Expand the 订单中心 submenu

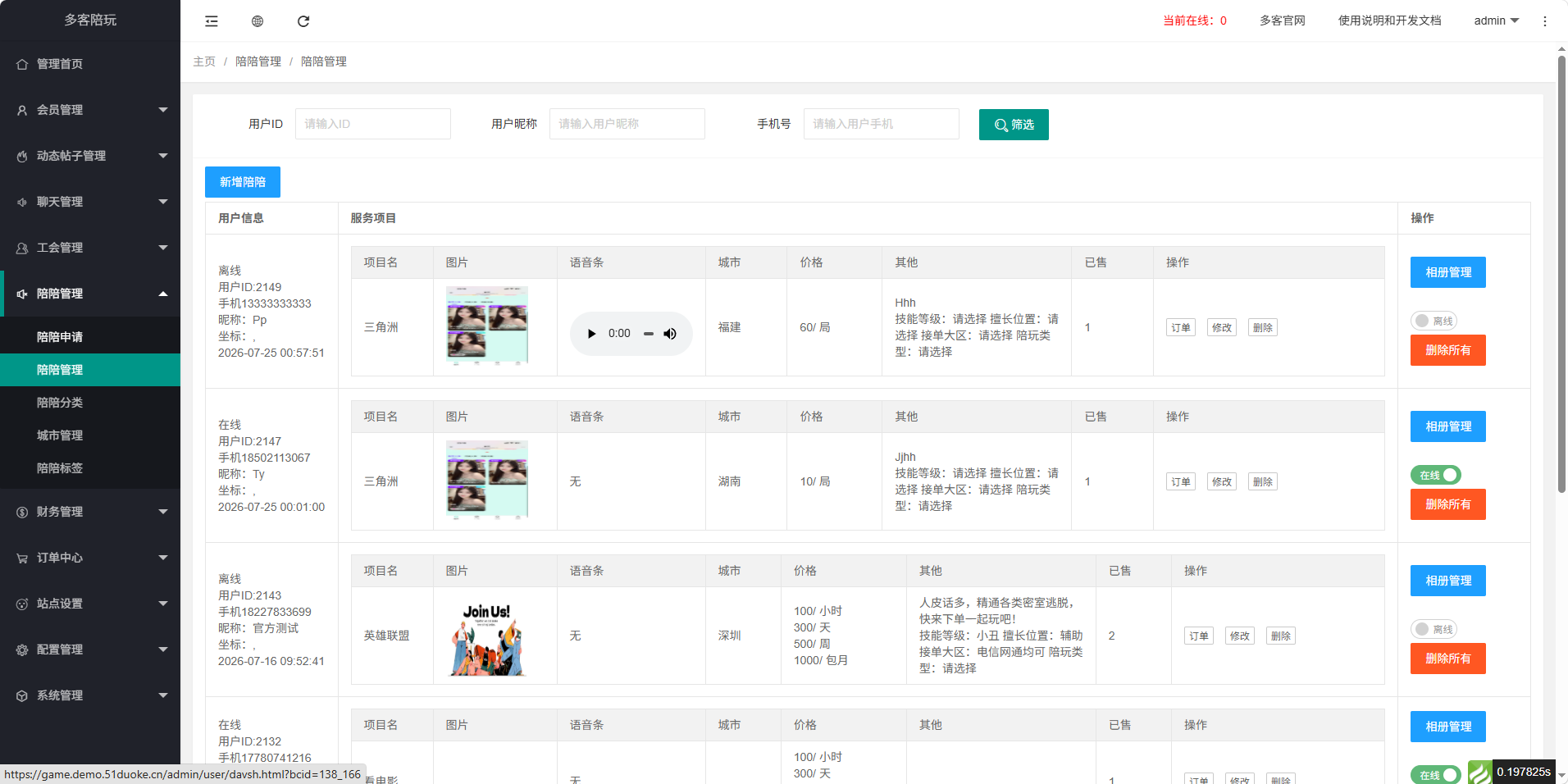pyautogui.click(x=163, y=558)
